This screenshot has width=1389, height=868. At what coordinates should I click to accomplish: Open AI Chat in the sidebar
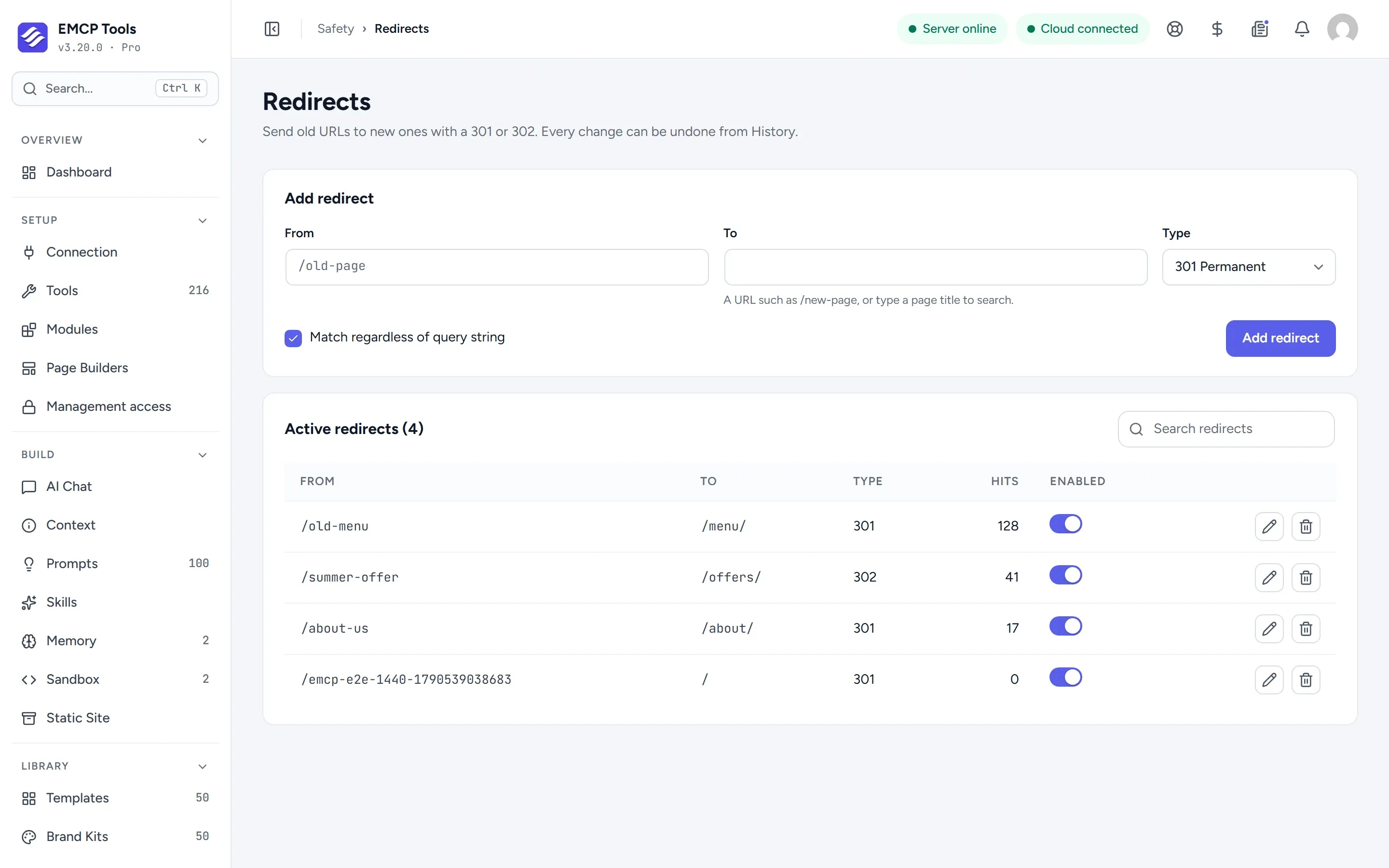115,486
